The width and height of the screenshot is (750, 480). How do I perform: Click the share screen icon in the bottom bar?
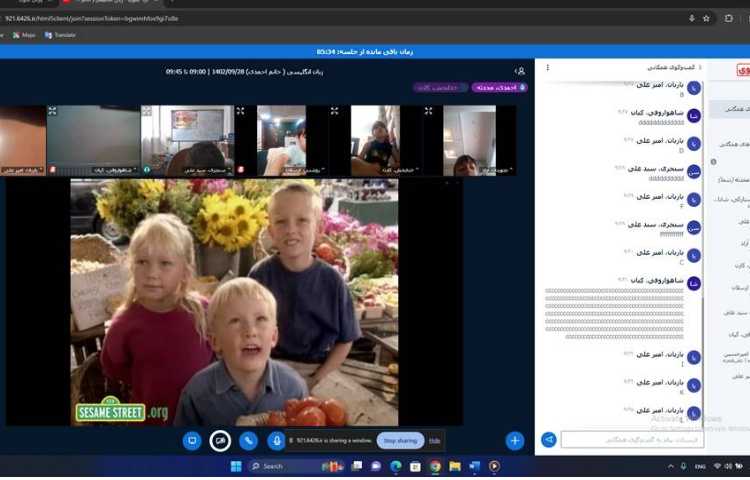[x=192, y=440]
